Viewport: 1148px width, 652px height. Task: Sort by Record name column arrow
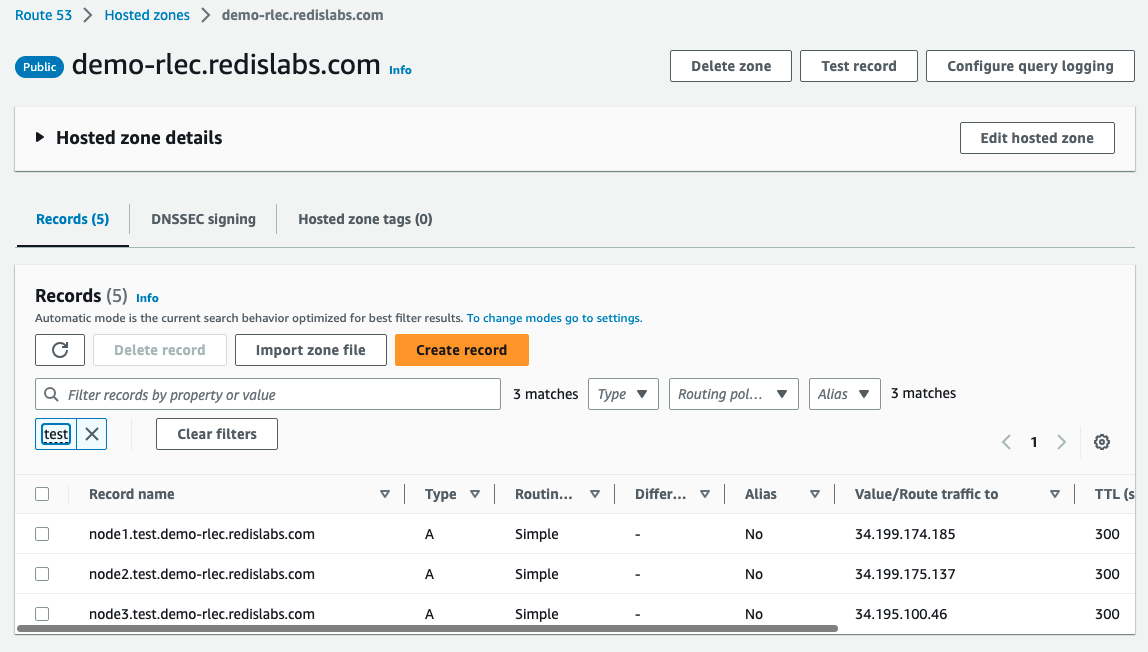pos(385,494)
